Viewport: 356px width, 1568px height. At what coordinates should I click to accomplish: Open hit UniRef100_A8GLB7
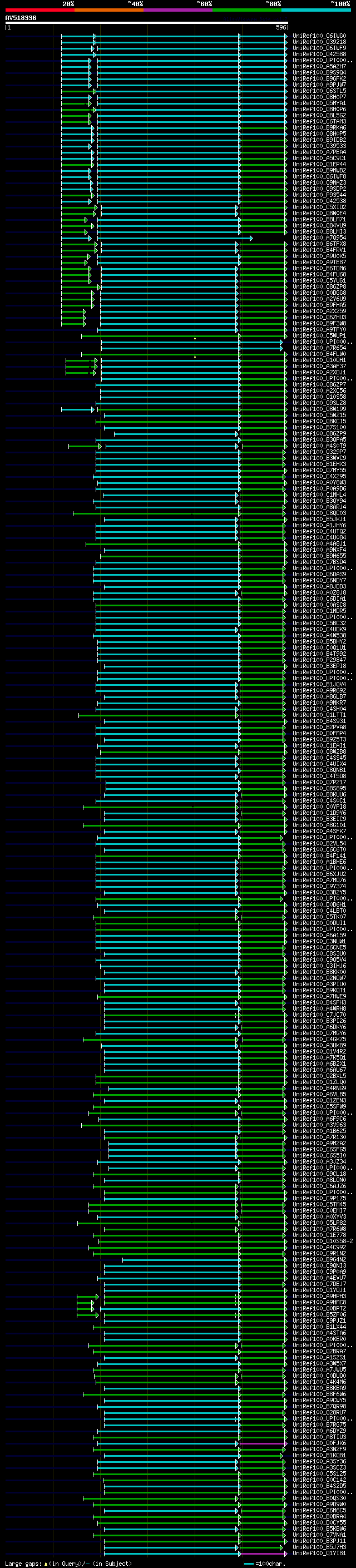point(319,697)
